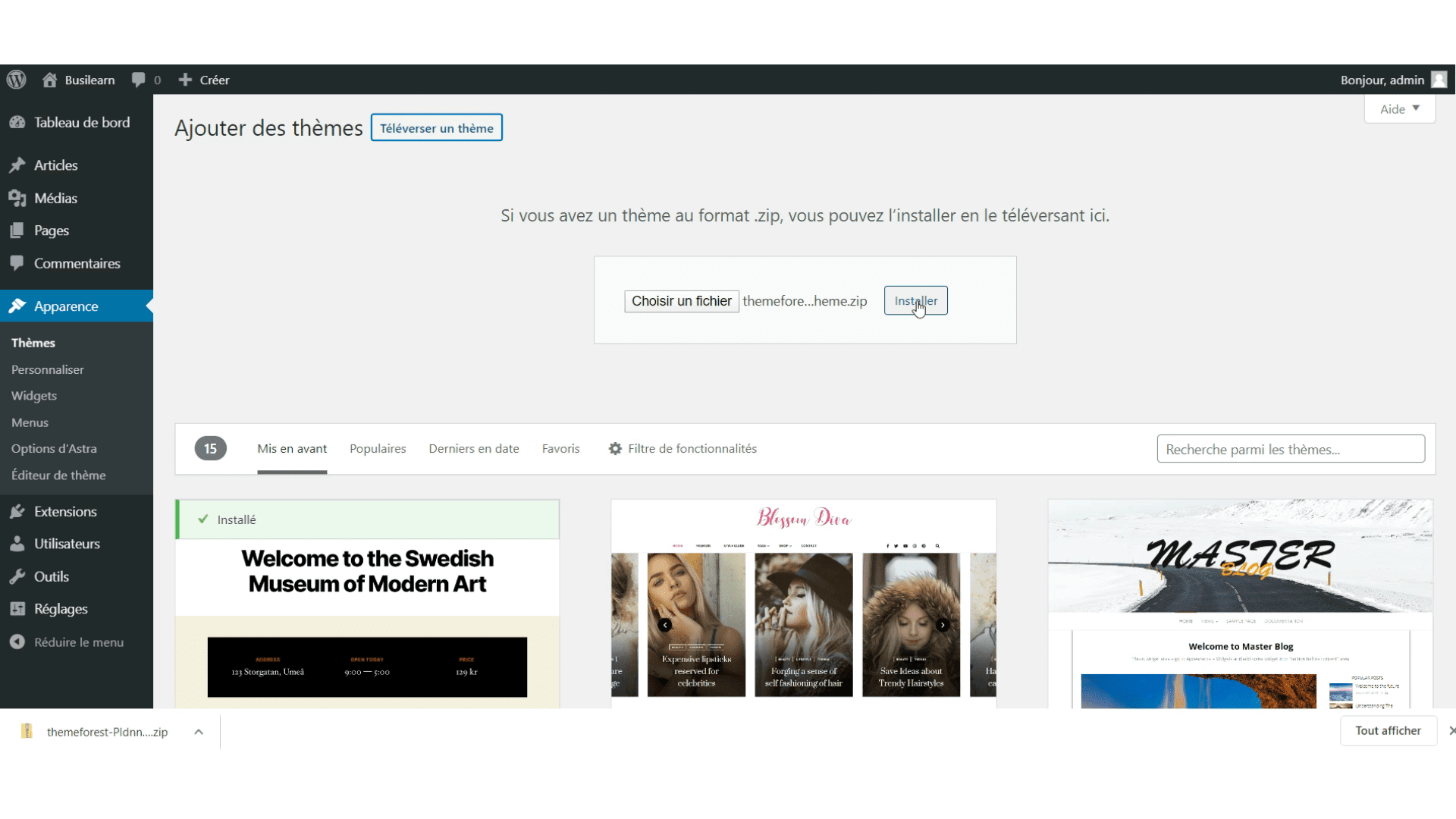The width and height of the screenshot is (1456, 819).
Task: Click the Commentaires icon
Action: [x=19, y=262]
